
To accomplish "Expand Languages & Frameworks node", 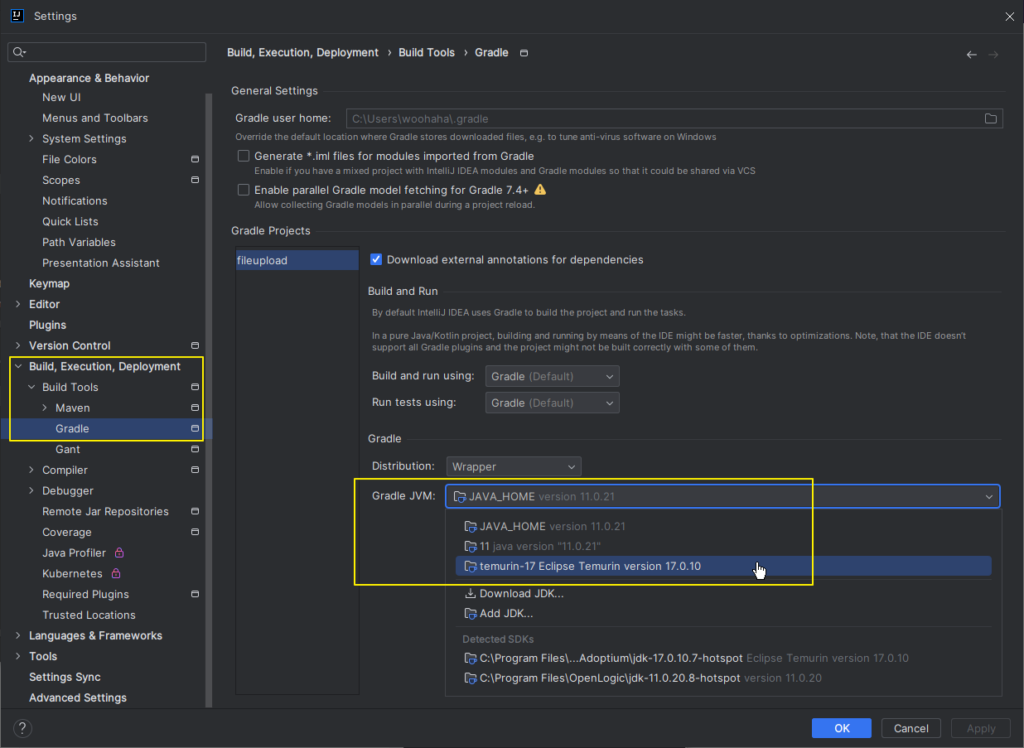I will (18, 635).
